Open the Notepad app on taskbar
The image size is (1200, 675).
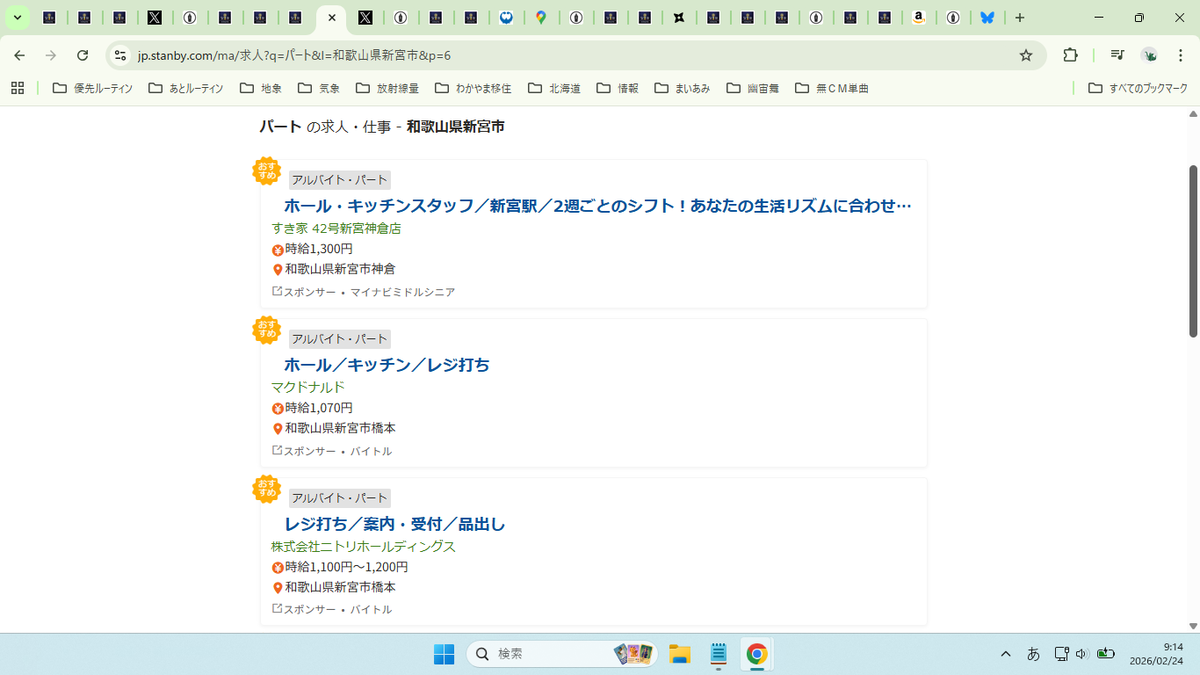tap(718, 654)
